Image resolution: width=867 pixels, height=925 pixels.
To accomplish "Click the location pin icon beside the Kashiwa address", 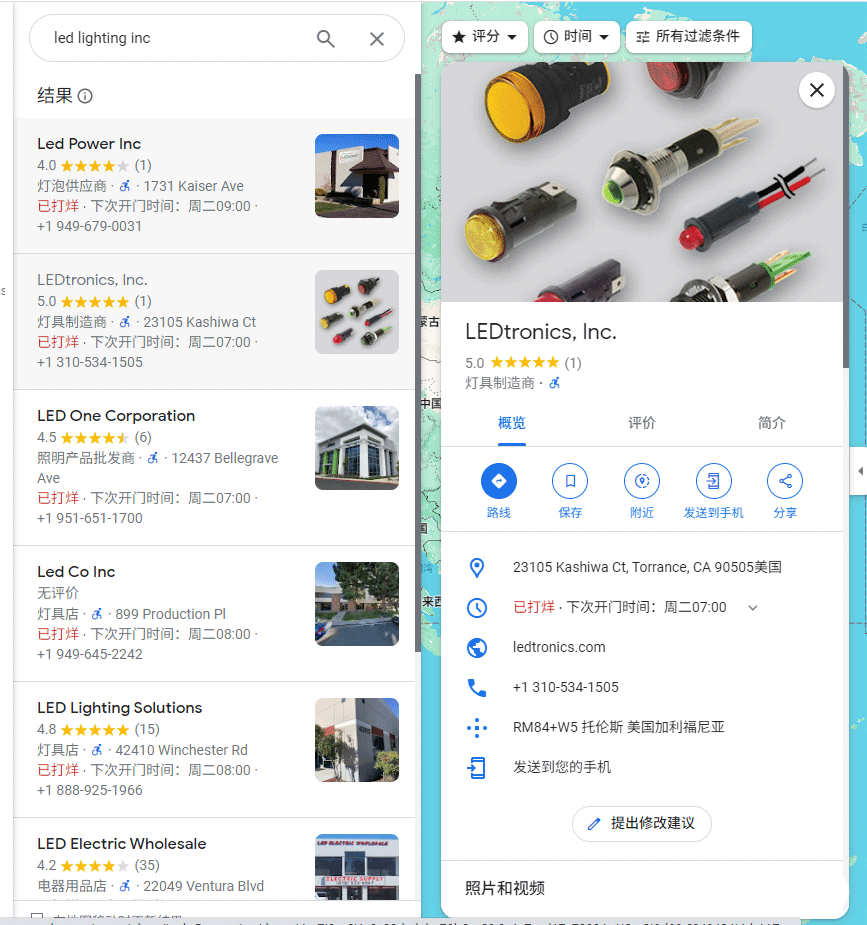I will tap(477, 567).
